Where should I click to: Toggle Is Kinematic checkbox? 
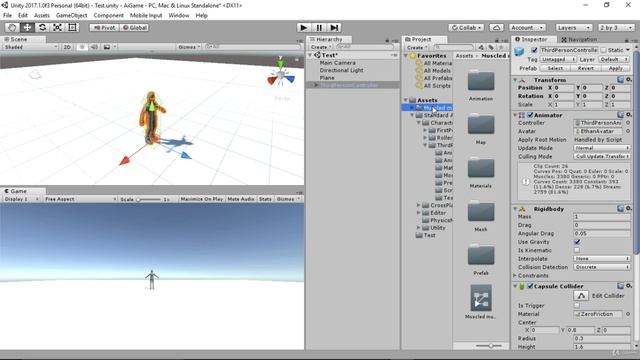coord(577,250)
